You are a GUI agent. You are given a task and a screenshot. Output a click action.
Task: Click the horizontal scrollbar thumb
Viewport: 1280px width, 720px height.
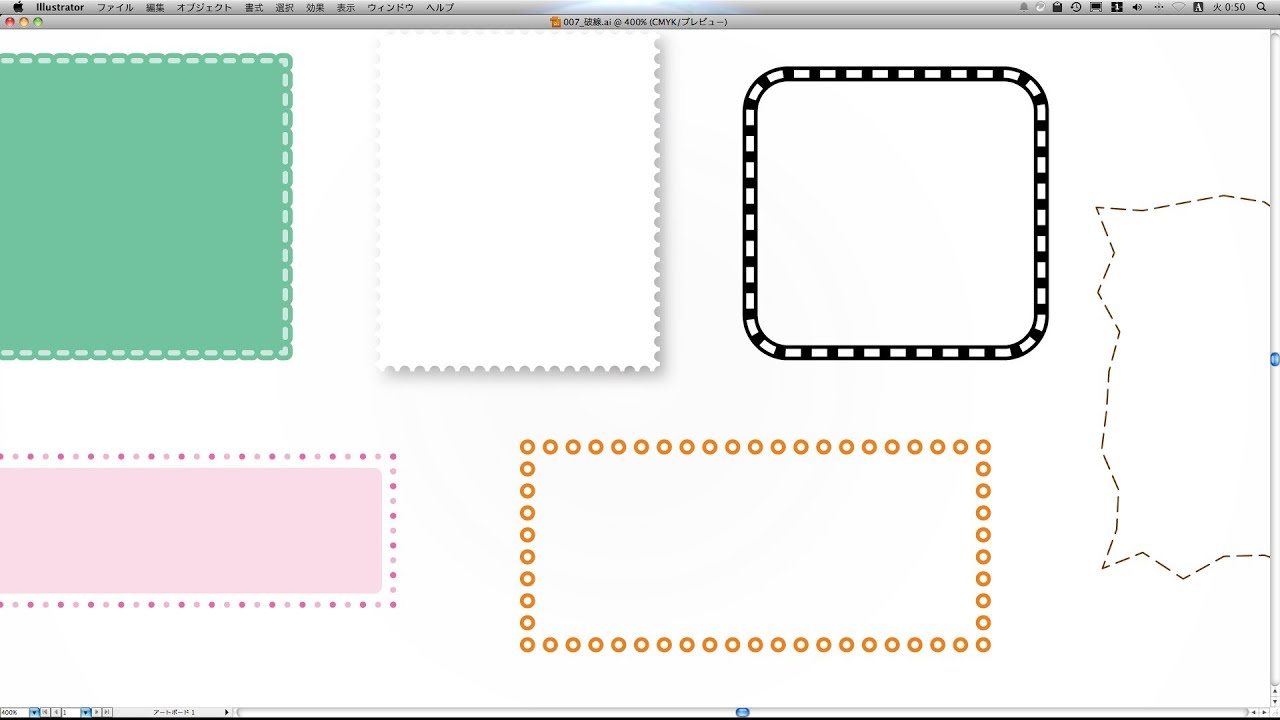point(742,712)
